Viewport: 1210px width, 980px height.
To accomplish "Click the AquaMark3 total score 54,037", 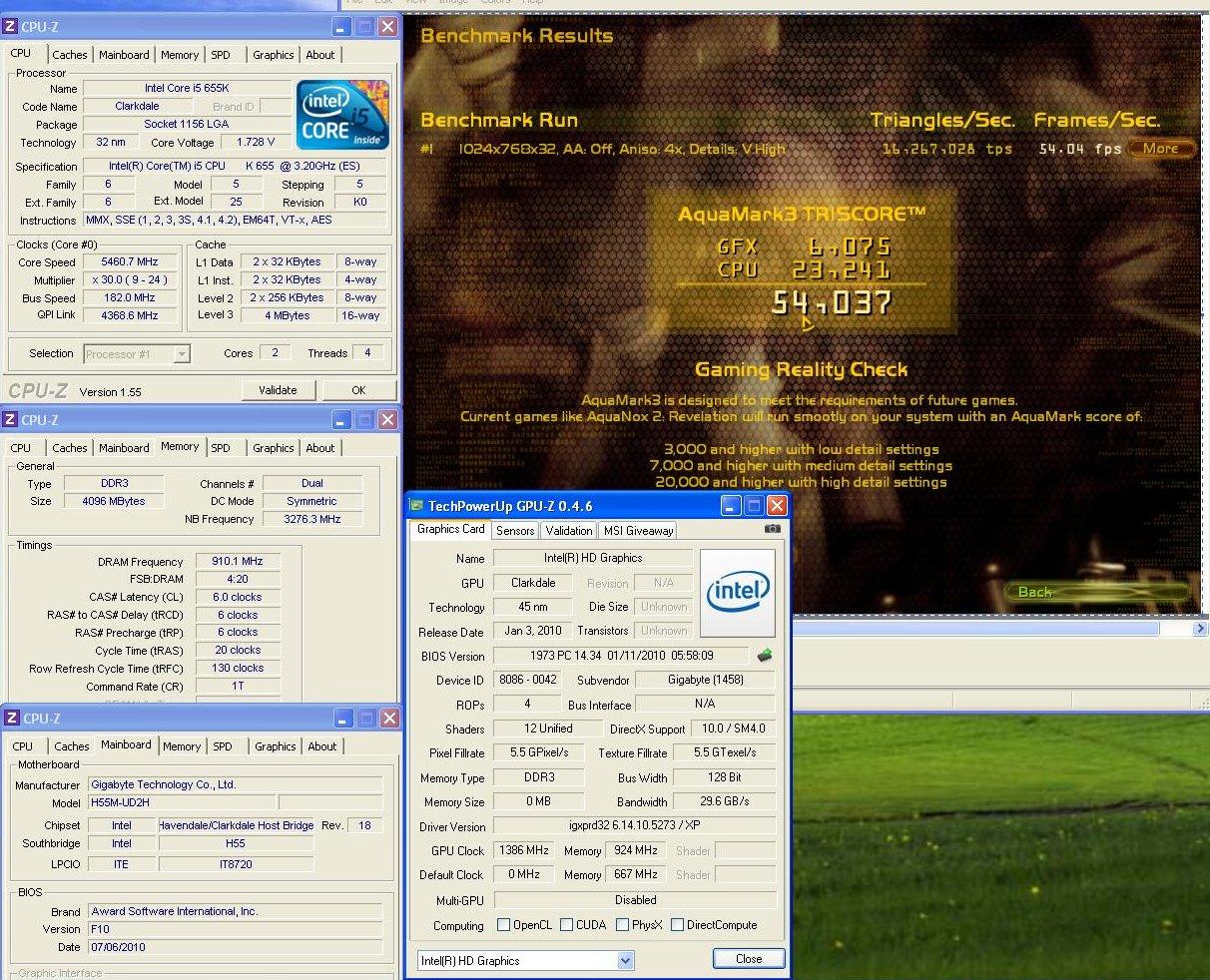I will 831,302.
